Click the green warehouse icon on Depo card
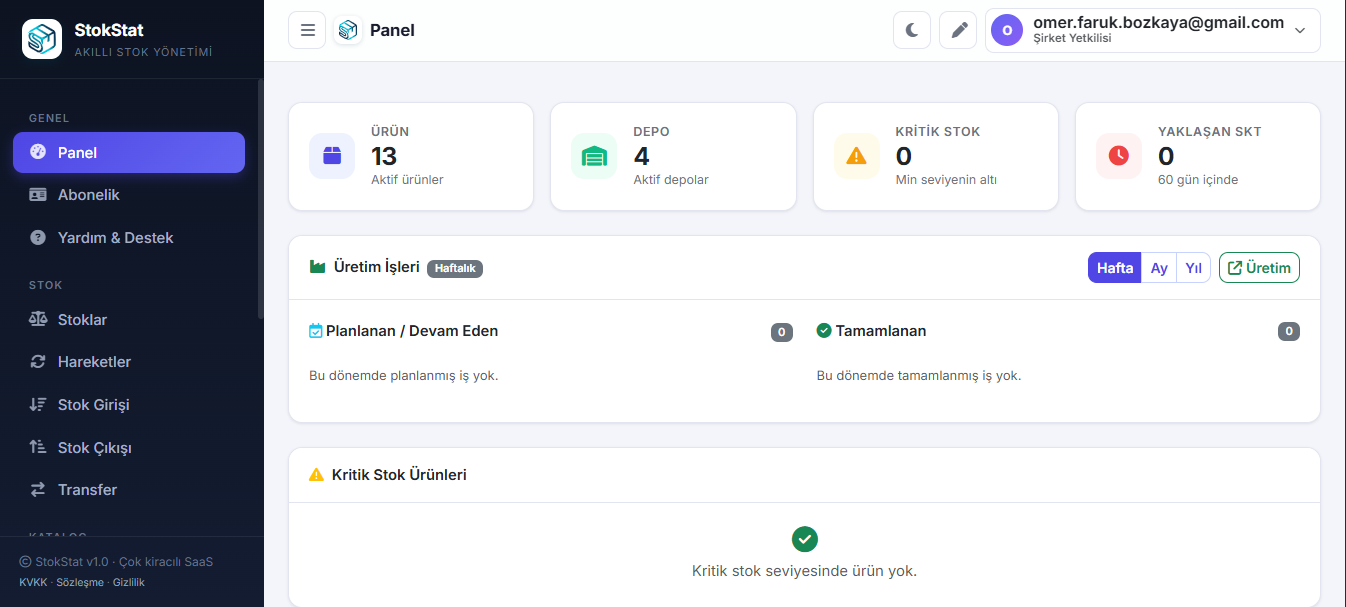1346x607 pixels. (x=594, y=156)
